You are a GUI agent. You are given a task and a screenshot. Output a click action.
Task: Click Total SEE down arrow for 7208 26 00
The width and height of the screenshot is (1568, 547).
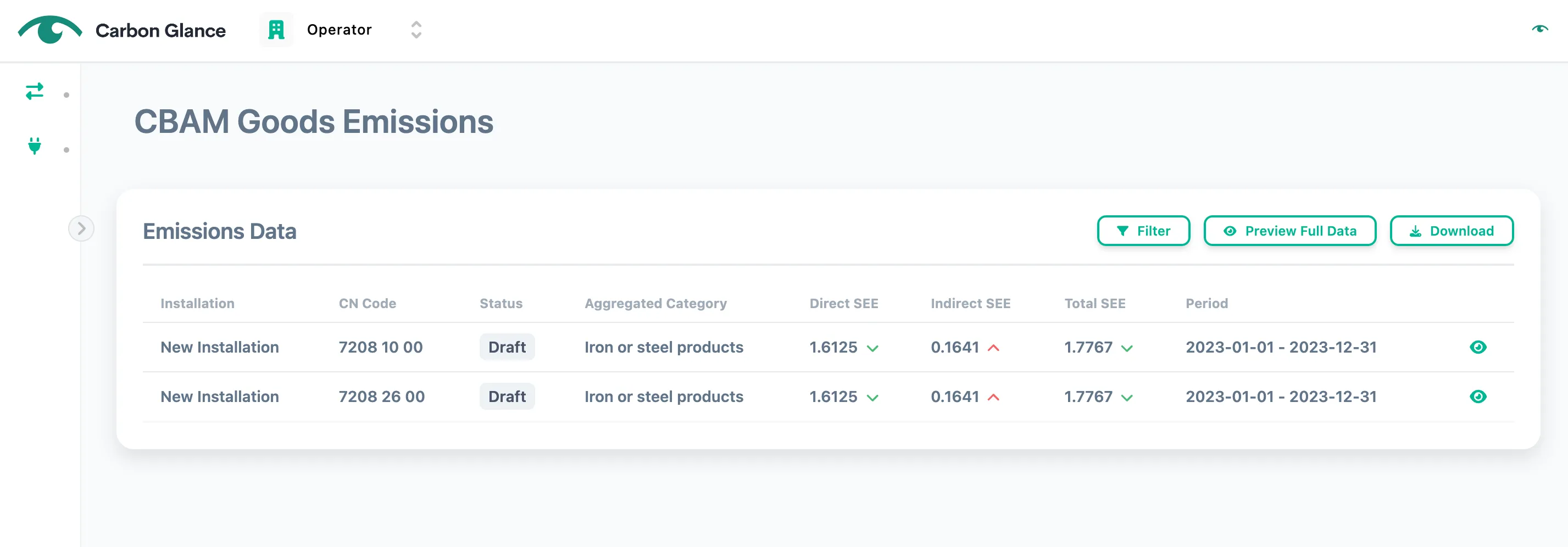tap(1127, 398)
